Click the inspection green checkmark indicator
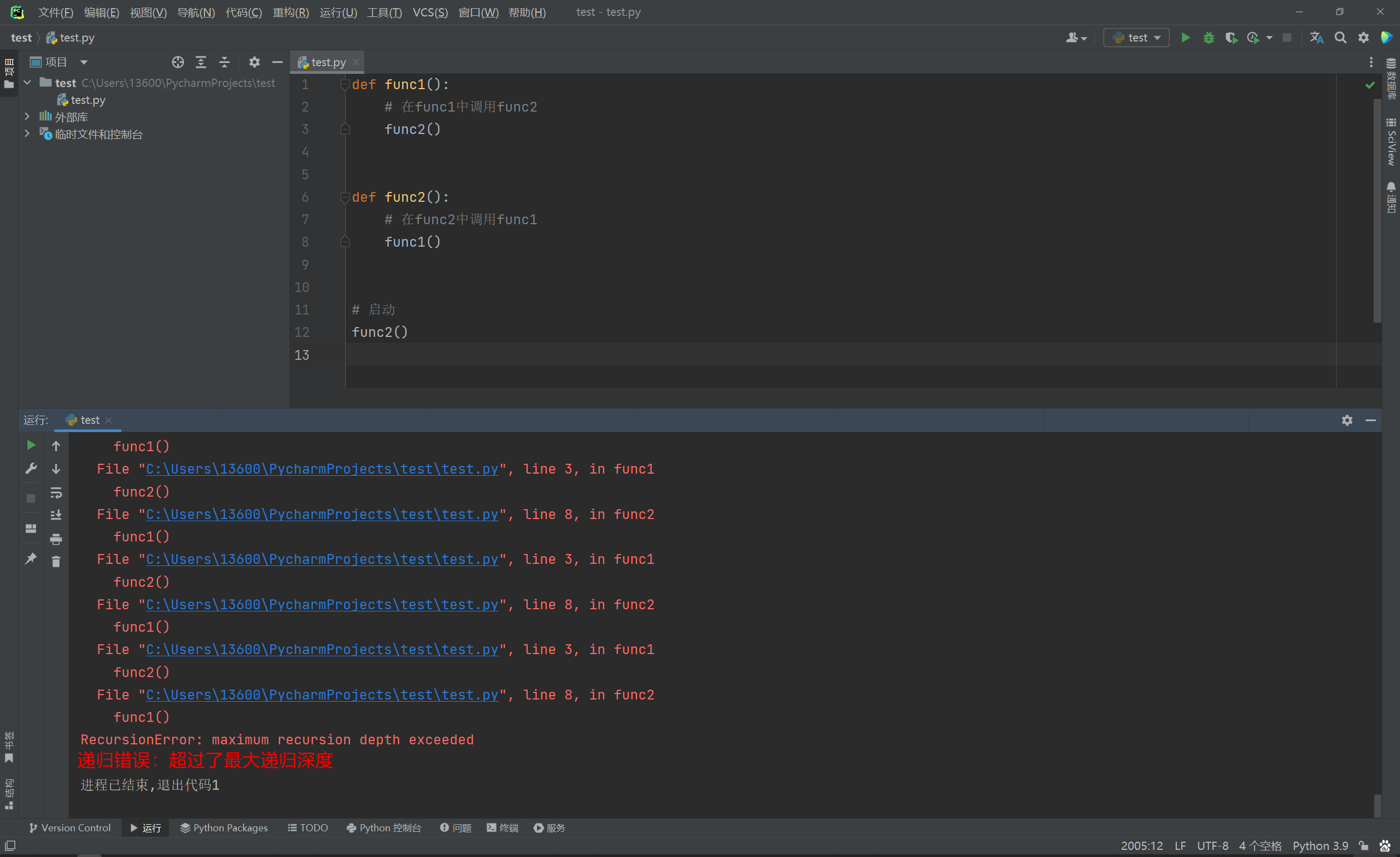The width and height of the screenshot is (1400, 857). [x=1370, y=85]
